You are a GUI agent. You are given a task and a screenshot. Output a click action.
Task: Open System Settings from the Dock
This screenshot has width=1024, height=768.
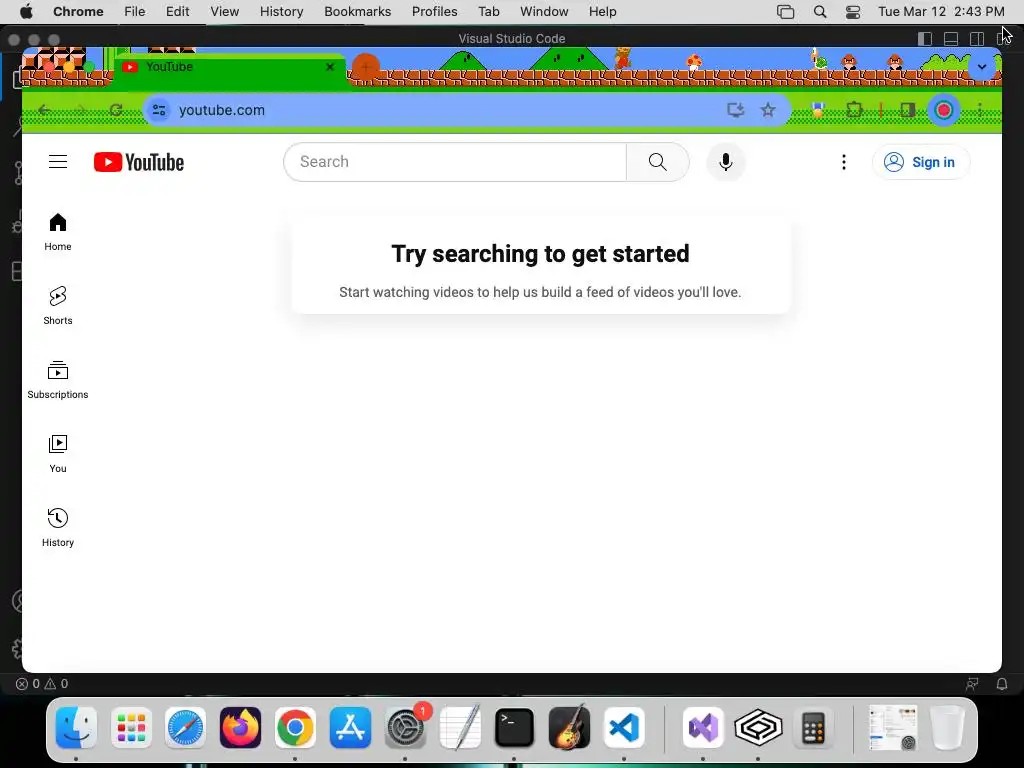pyautogui.click(x=405, y=728)
